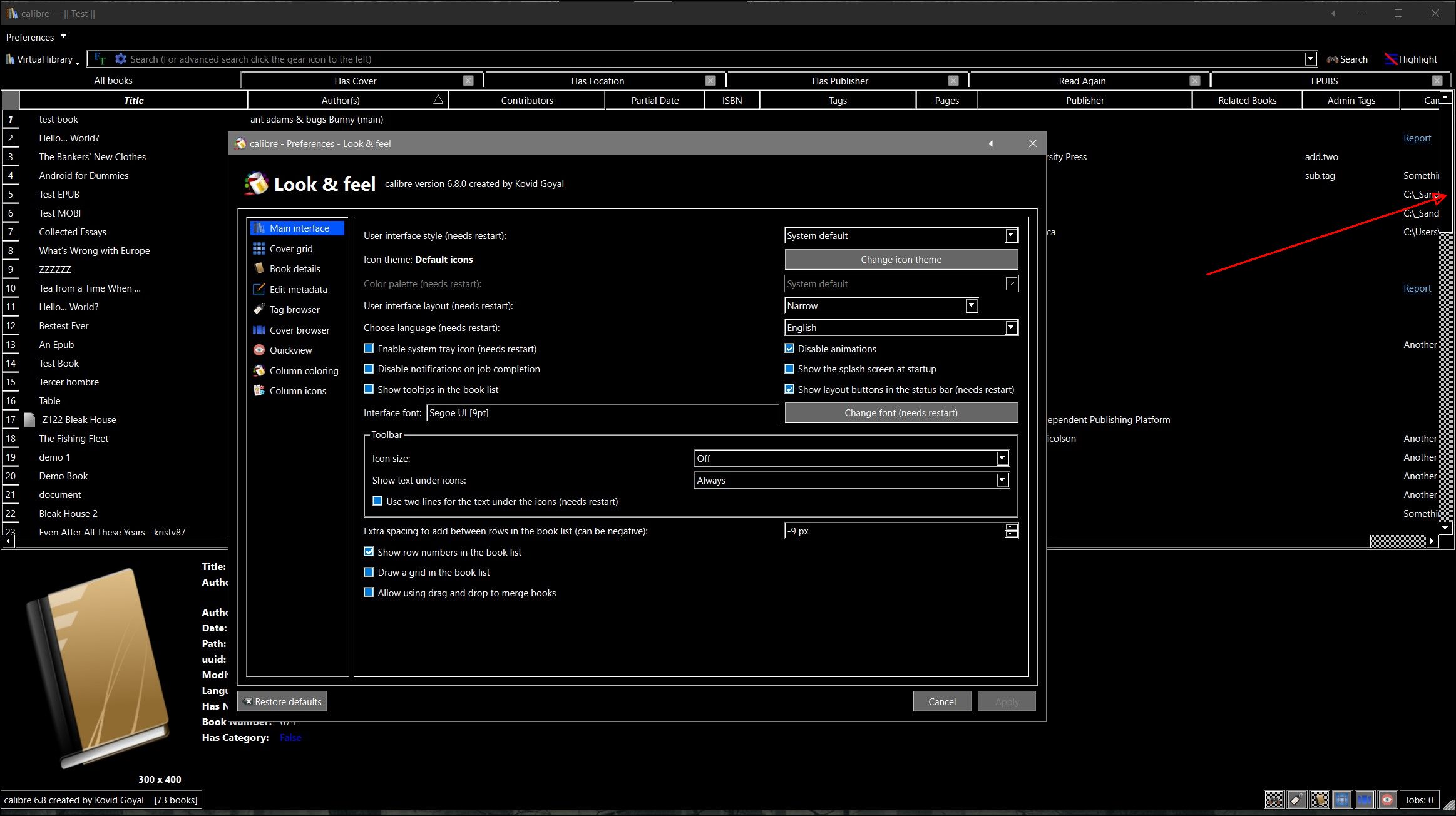This screenshot has height=816, width=1456.
Task: Toggle the Search bar layout button
Action: (1274, 800)
